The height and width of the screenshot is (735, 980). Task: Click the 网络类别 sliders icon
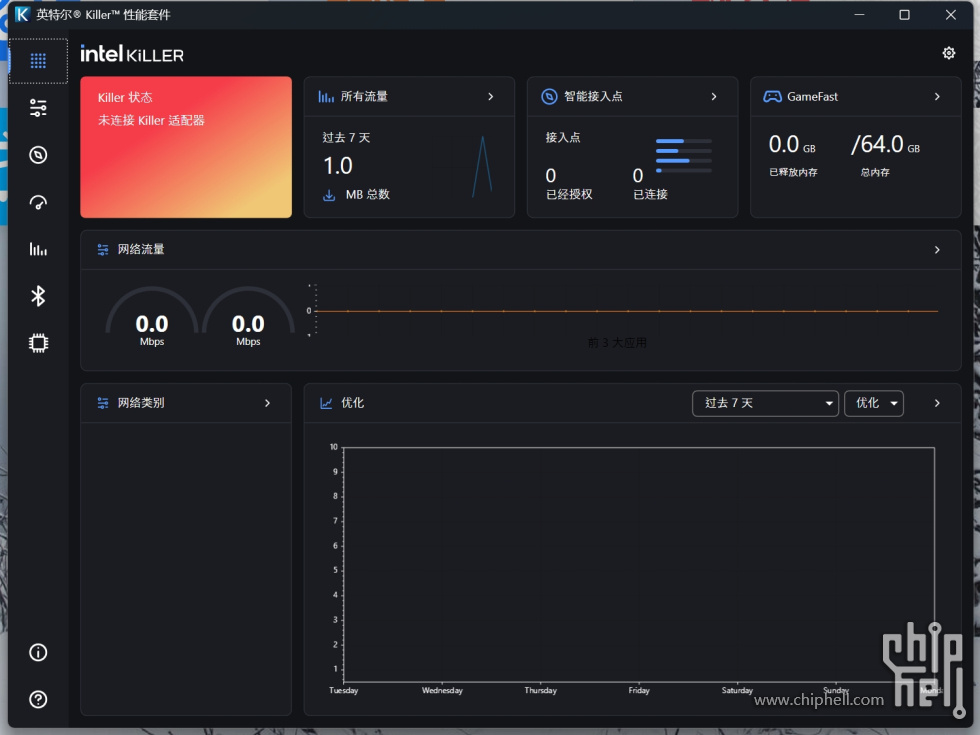[x=103, y=403]
